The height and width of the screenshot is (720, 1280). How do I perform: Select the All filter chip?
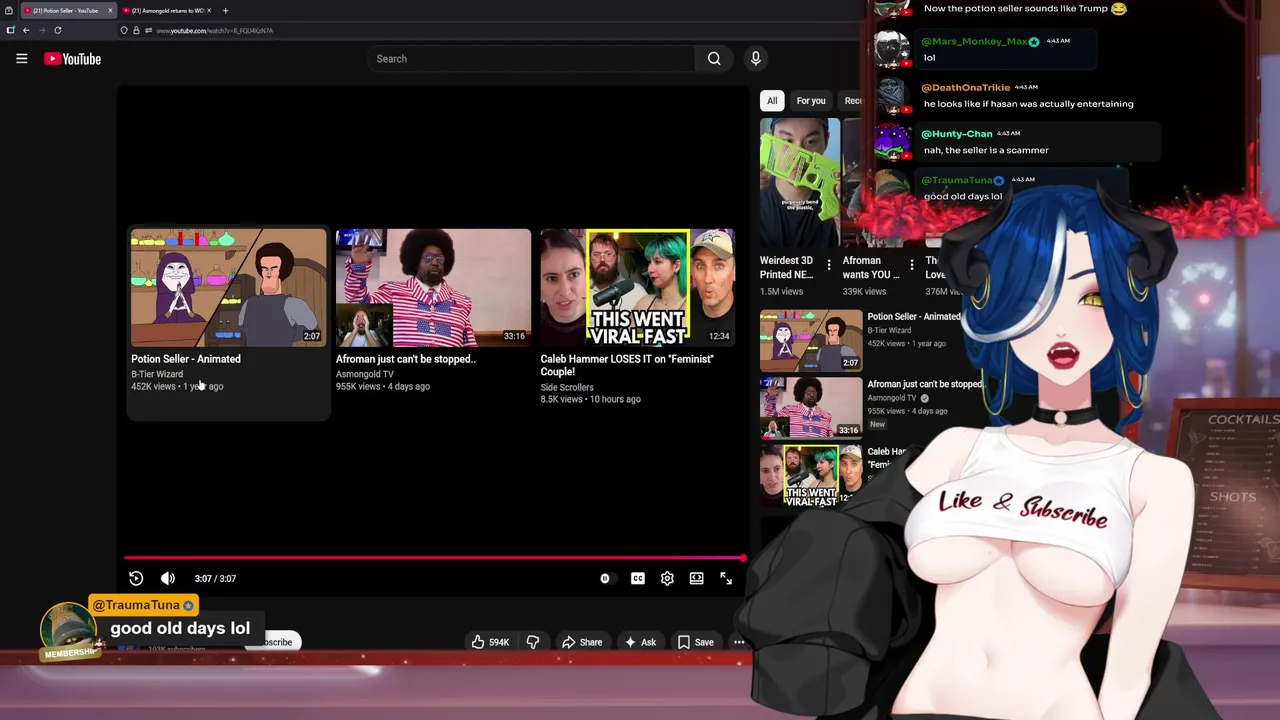pos(772,101)
